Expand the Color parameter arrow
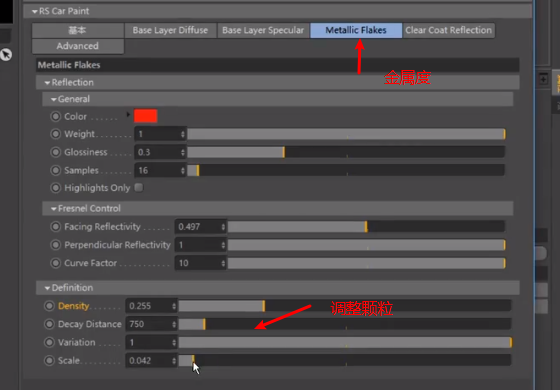 [128, 115]
